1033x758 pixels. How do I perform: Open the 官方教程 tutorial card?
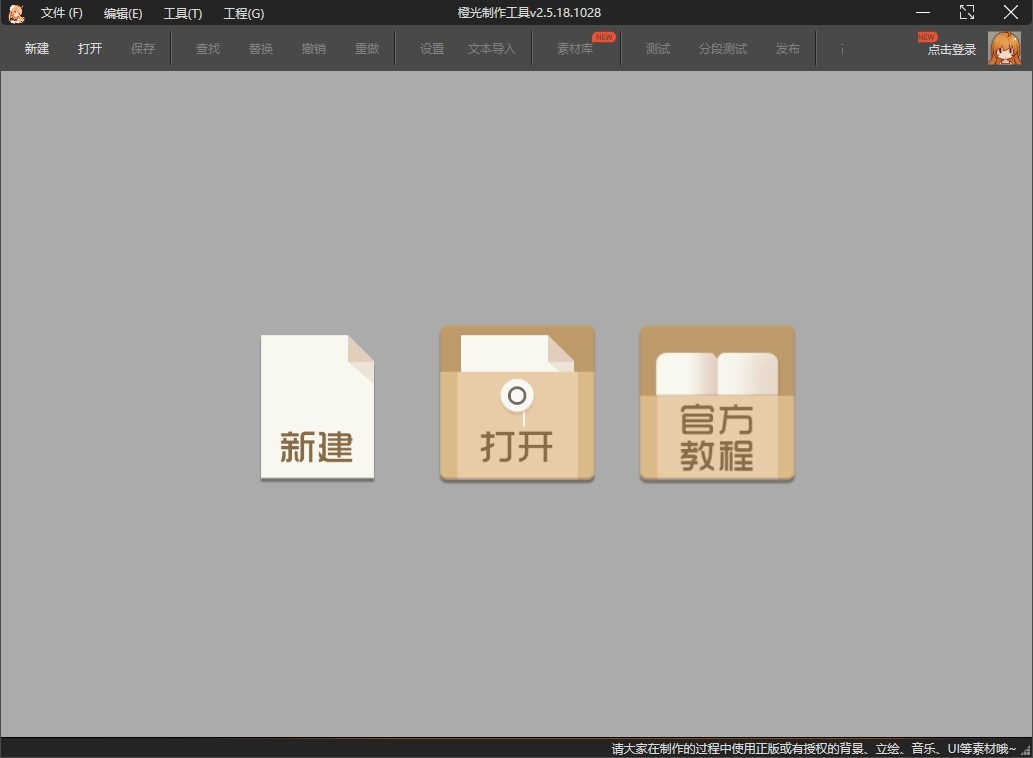716,403
